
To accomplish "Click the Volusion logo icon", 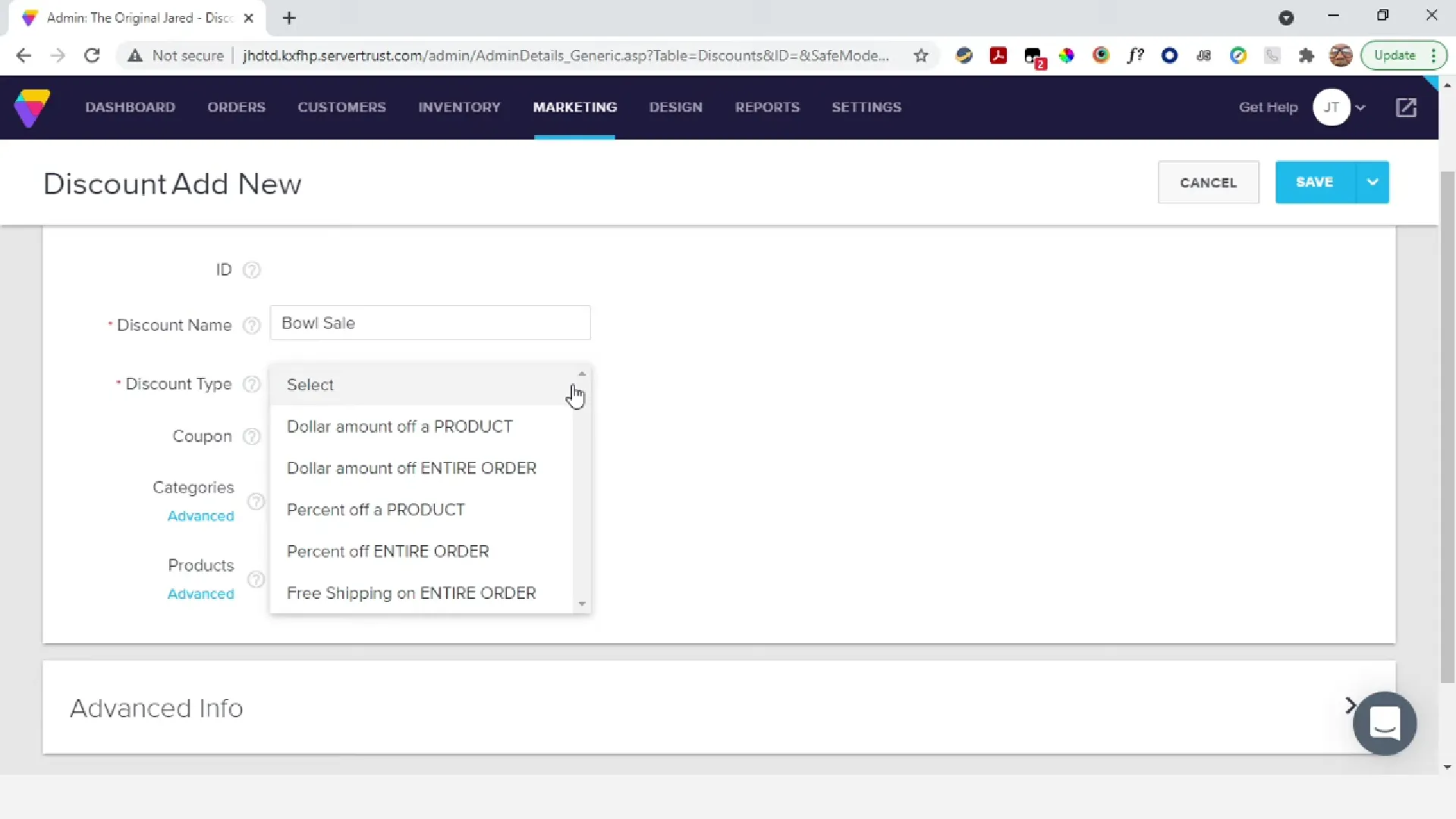I will [x=32, y=108].
